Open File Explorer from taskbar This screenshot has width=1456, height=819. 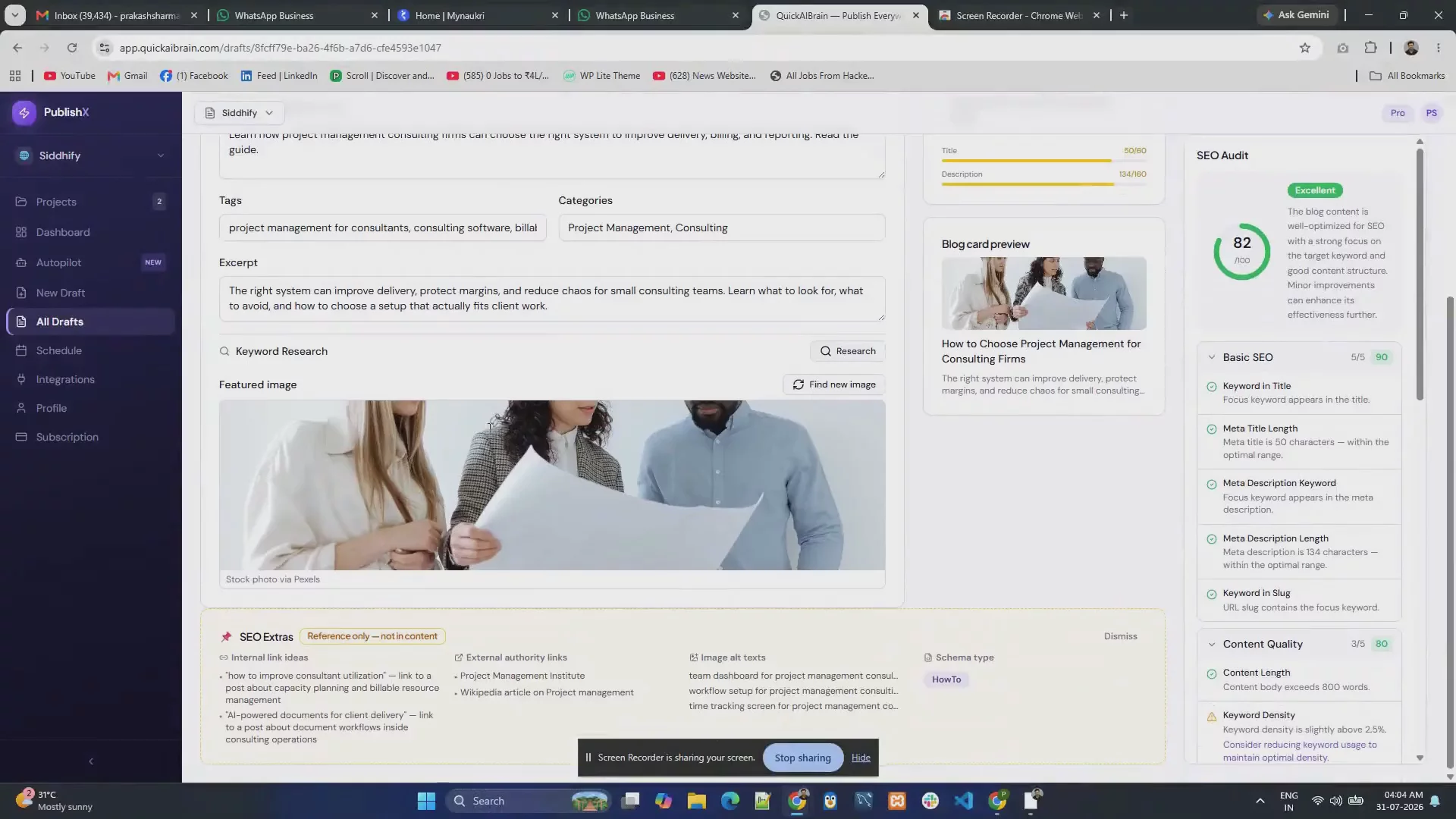click(x=696, y=801)
